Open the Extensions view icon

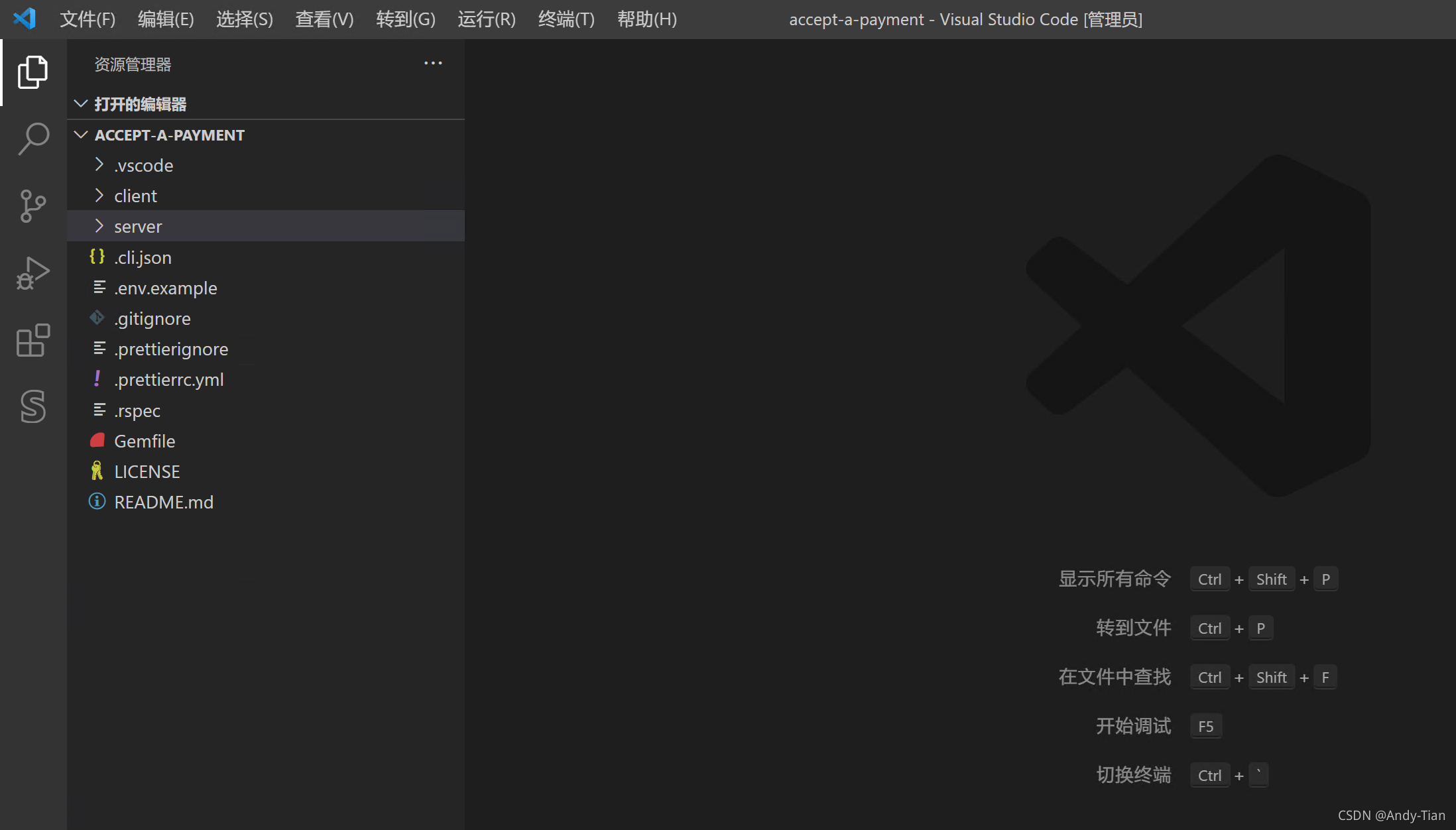(x=32, y=340)
